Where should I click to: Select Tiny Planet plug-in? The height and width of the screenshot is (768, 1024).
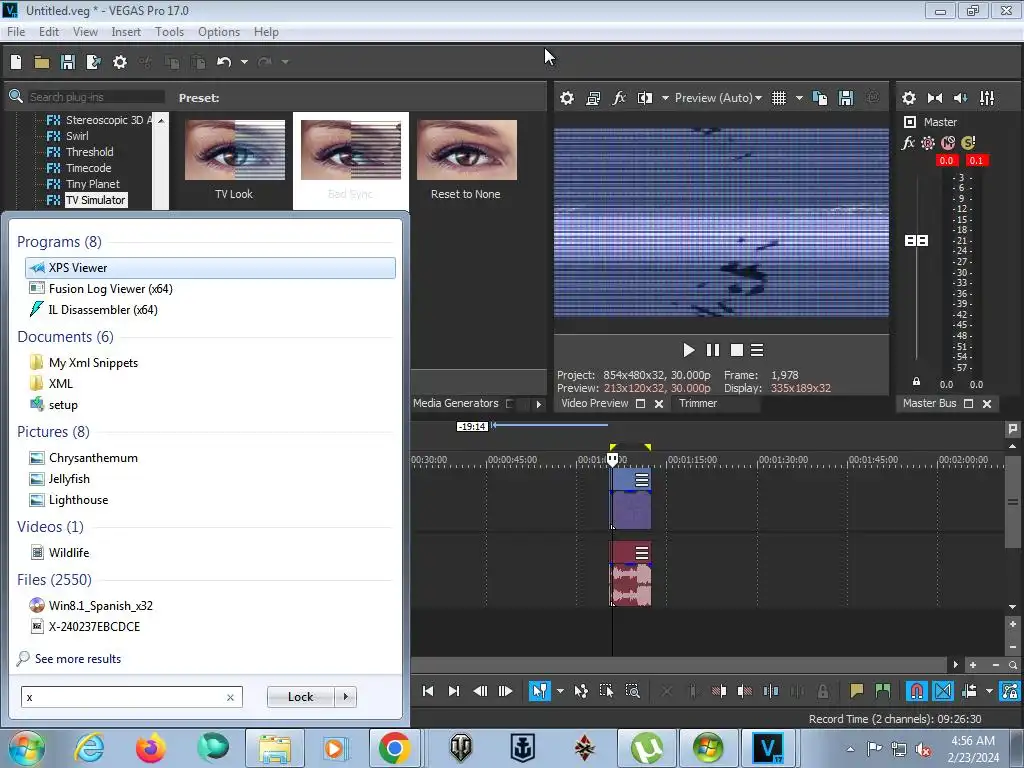93,184
